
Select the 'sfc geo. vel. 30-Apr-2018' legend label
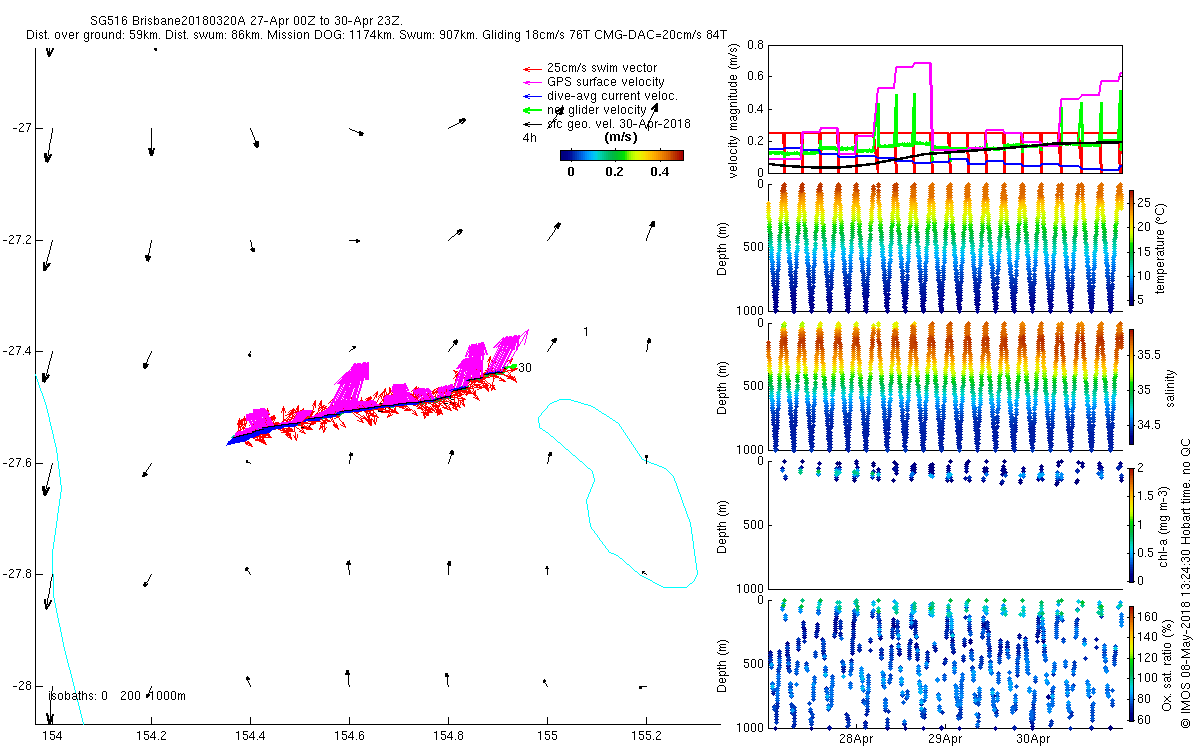tap(619, 124)
